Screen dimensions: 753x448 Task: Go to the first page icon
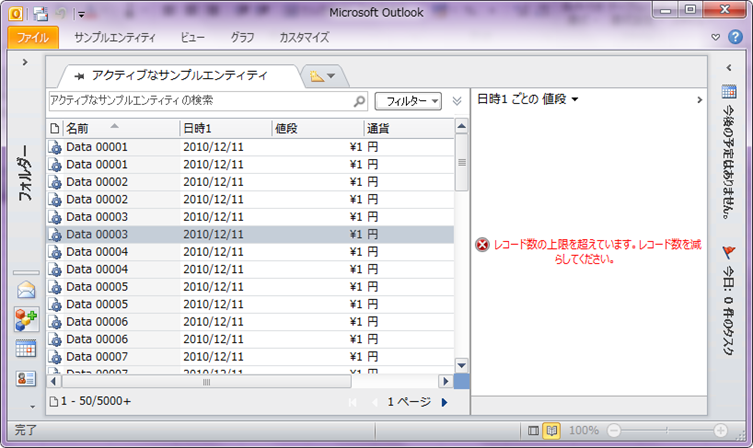(352, 402)
